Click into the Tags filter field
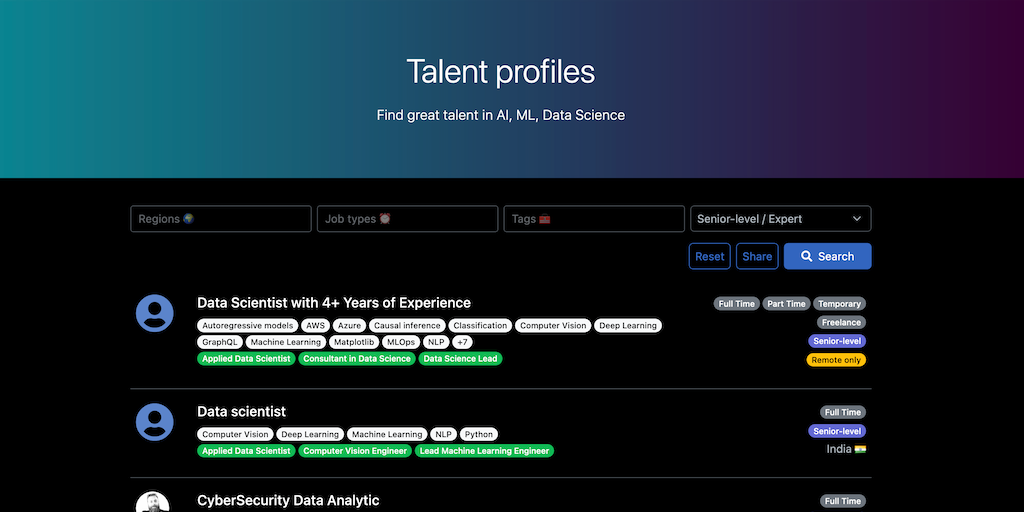The width and height of the screenshot is (1024, 512). coord(594,219)
